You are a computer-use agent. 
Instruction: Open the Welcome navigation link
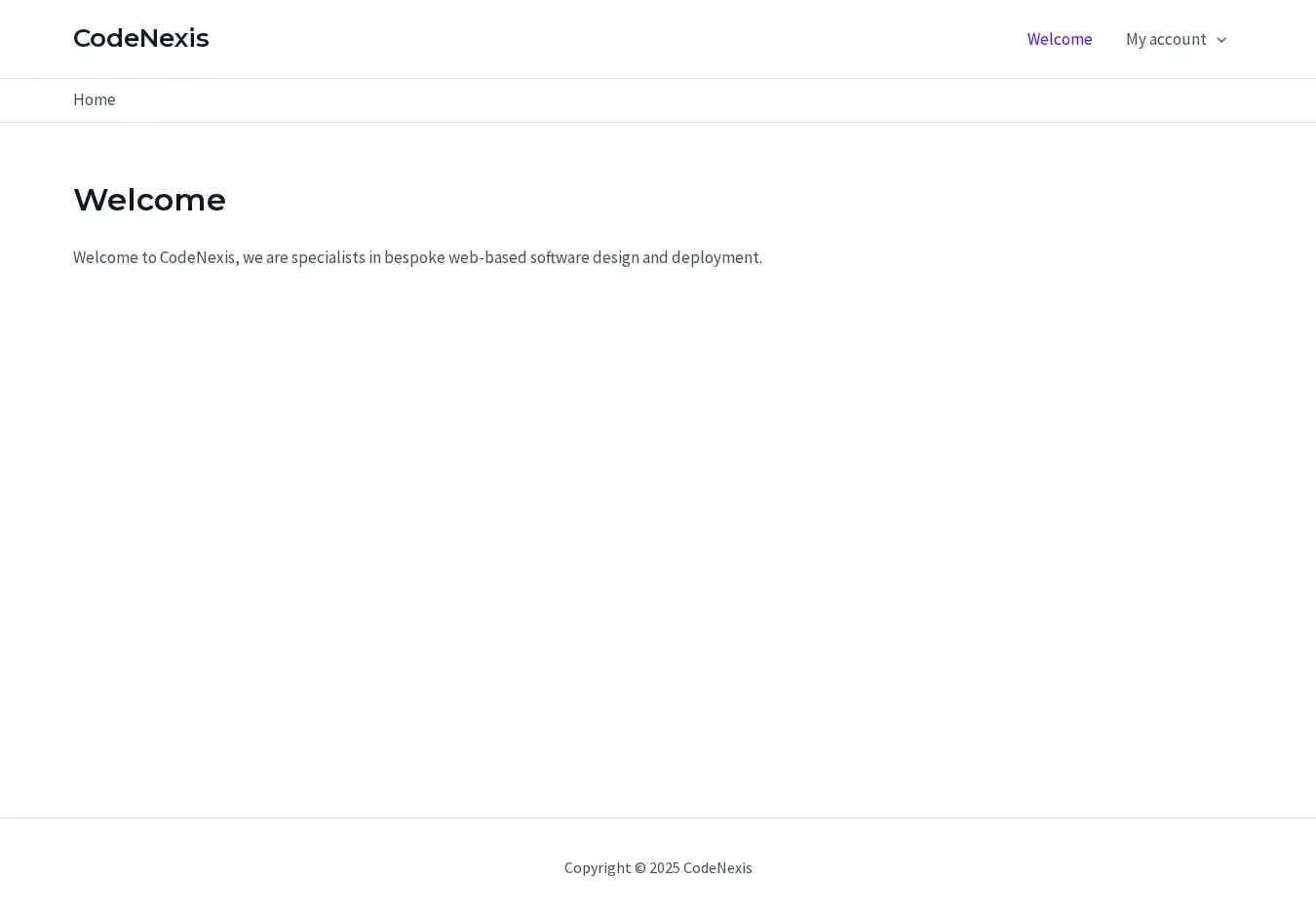coord(1060,39)
